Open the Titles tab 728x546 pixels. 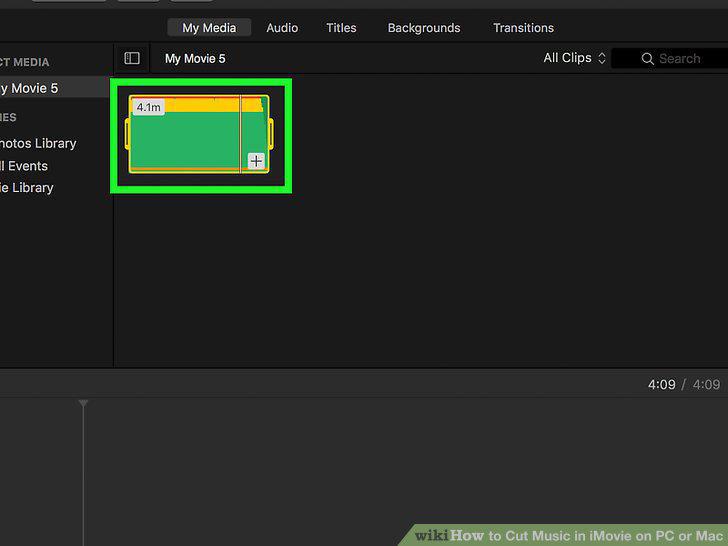[341, 28]
